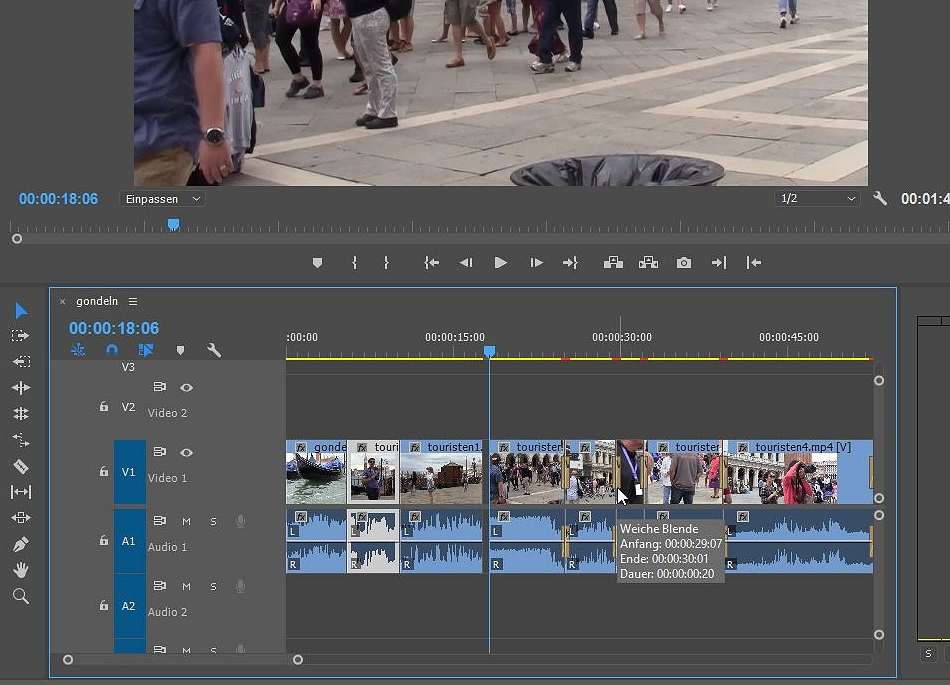Open the Einpassen zoom level dropdown
Image resolution: width=950 pixels, height=685 pixels.
pyautogui.click(x=162, y=198)
